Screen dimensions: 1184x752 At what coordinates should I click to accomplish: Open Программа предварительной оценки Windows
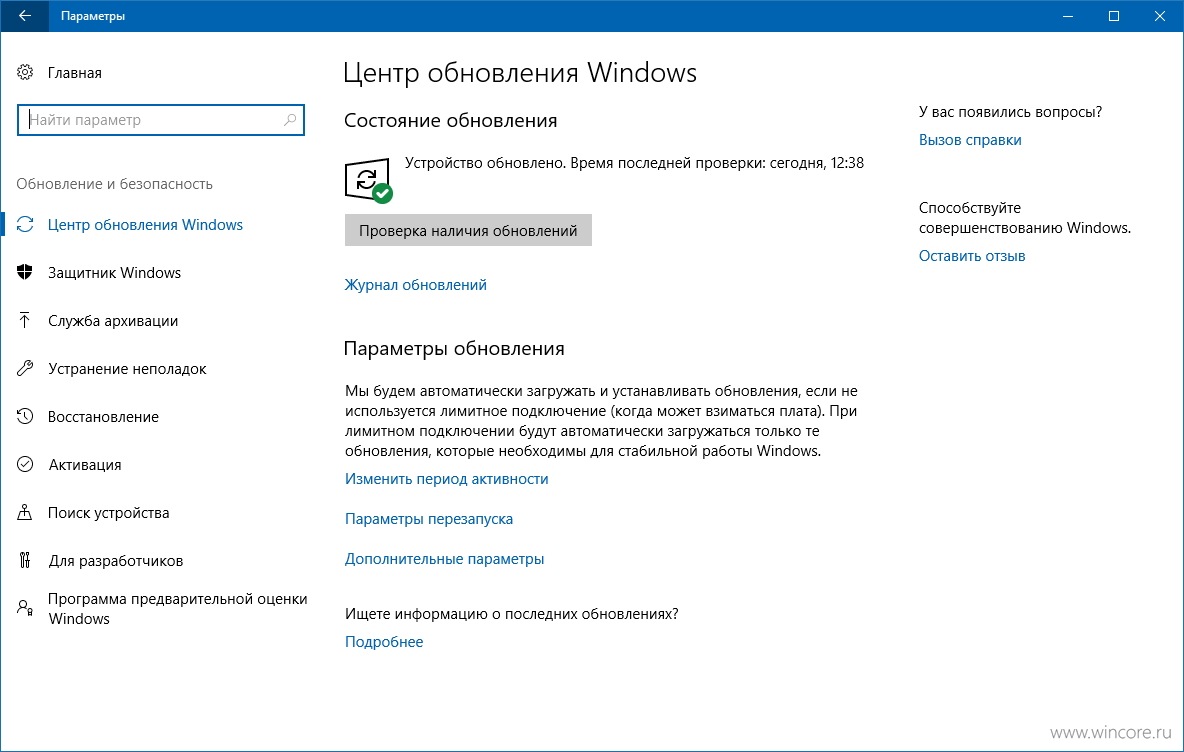point(177,609)
